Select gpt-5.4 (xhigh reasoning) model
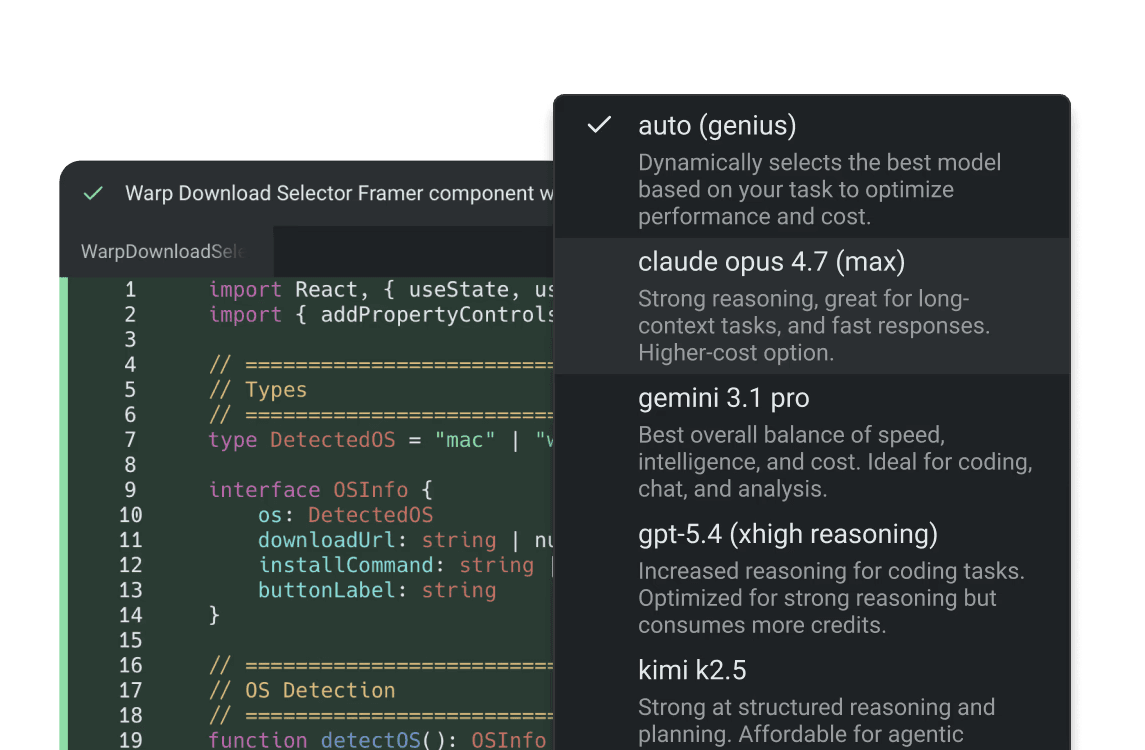 point(812,578)
